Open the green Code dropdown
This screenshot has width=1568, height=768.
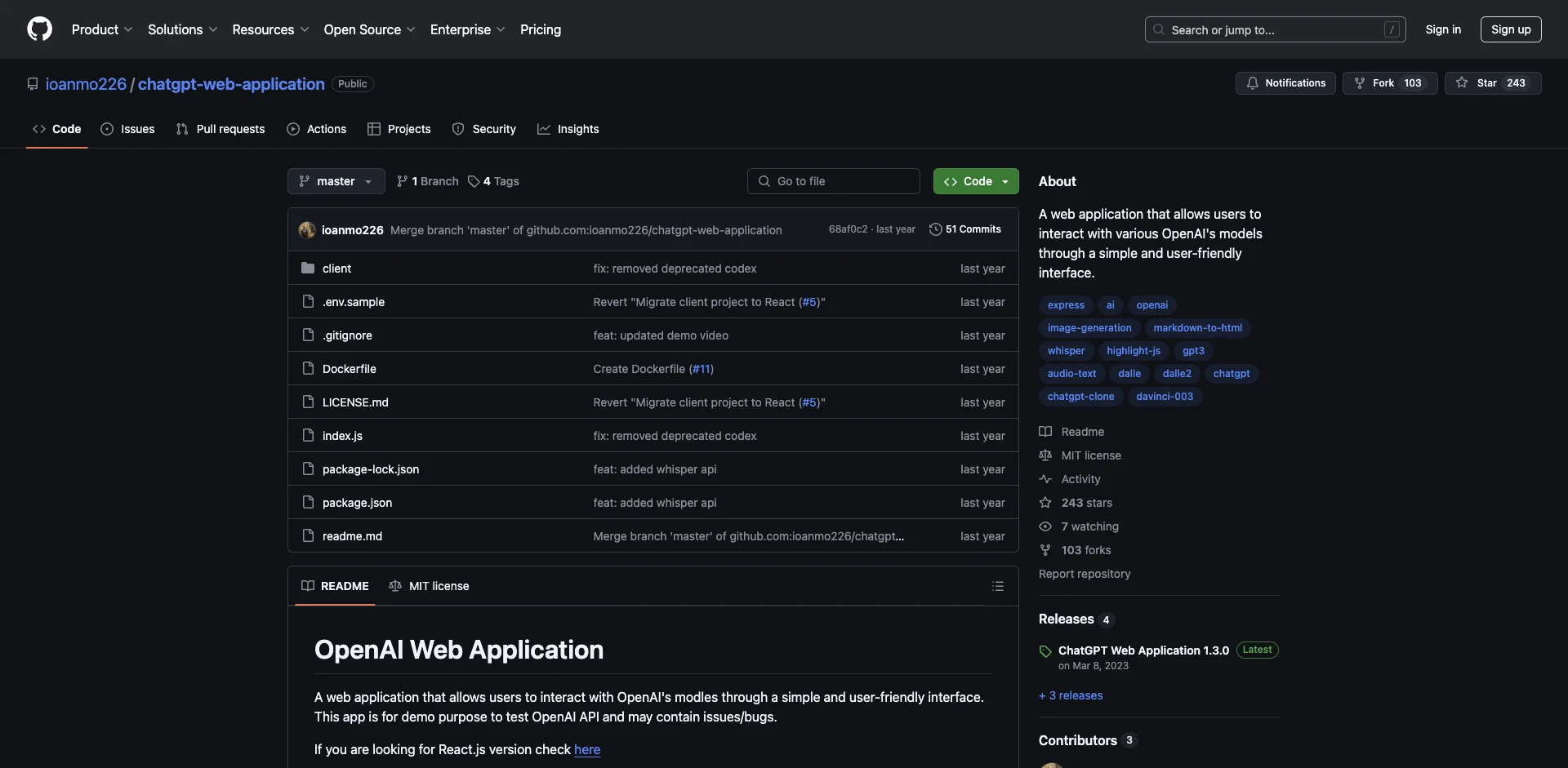[x=976, y=181]
